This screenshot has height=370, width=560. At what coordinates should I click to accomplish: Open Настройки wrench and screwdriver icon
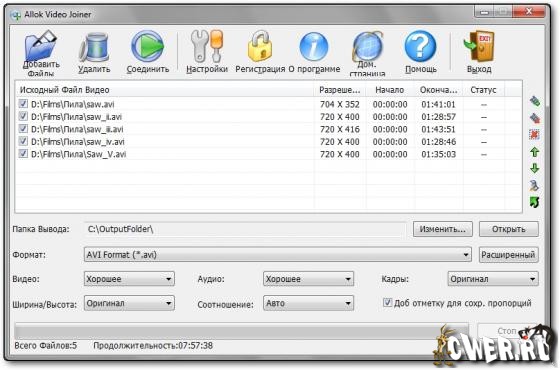(207, 46)
